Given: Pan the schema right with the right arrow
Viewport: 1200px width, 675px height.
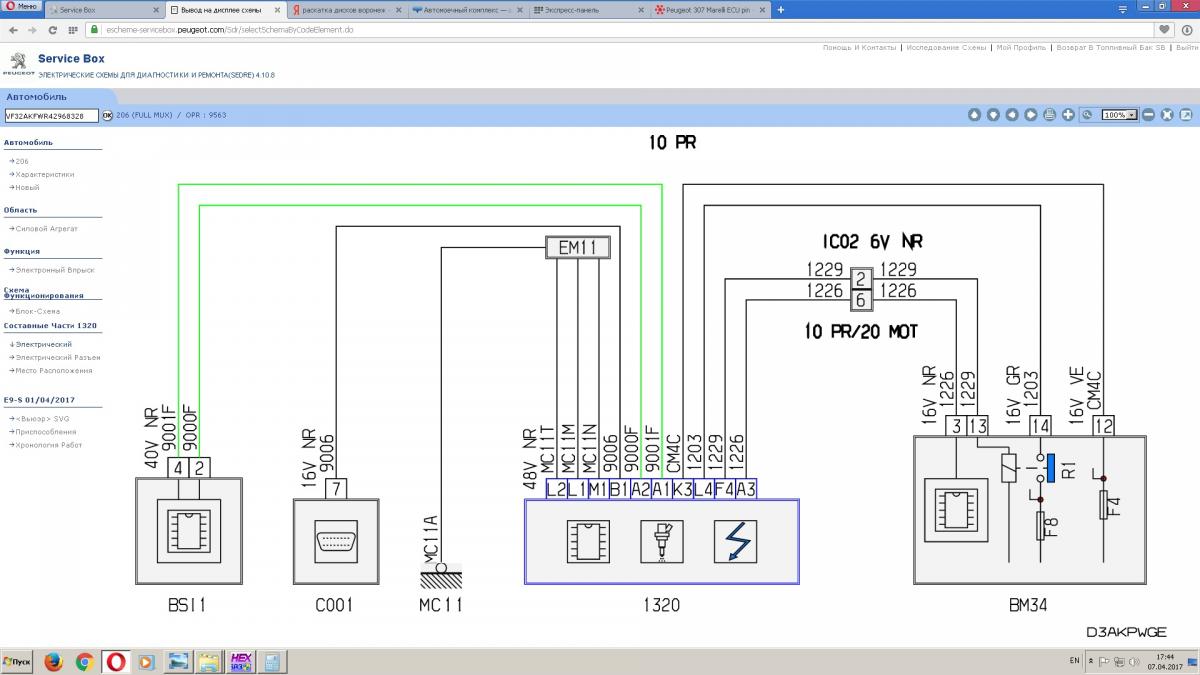Looking at the screenshot, I should tap(1031, 115).
